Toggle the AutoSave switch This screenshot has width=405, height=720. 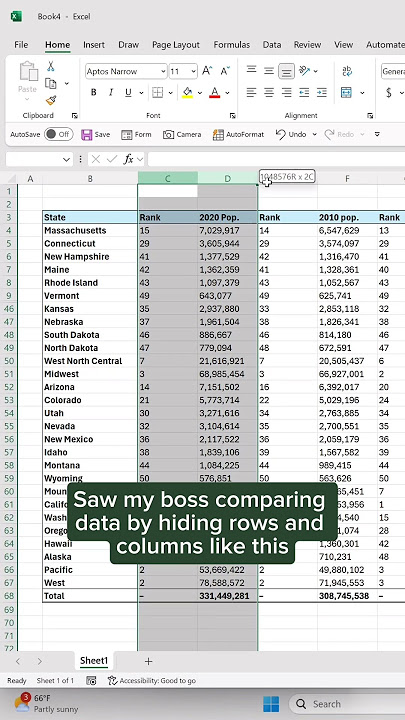pyautogui.click(x=59, y=134)
